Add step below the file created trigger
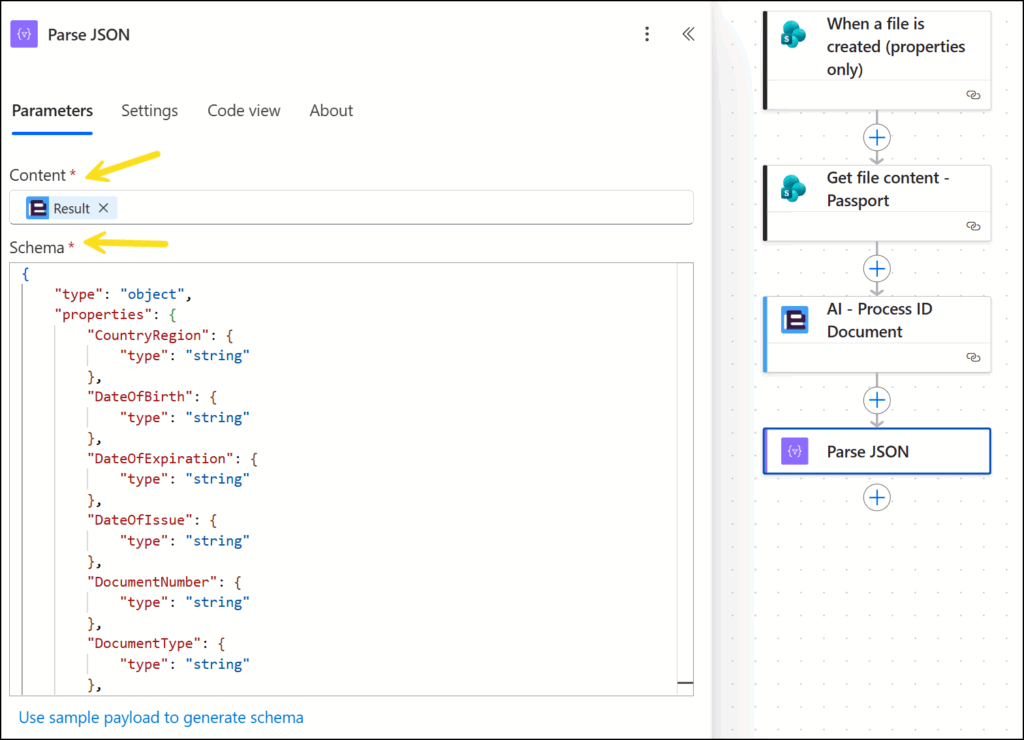1024x740 pixels. coord(877,137)
